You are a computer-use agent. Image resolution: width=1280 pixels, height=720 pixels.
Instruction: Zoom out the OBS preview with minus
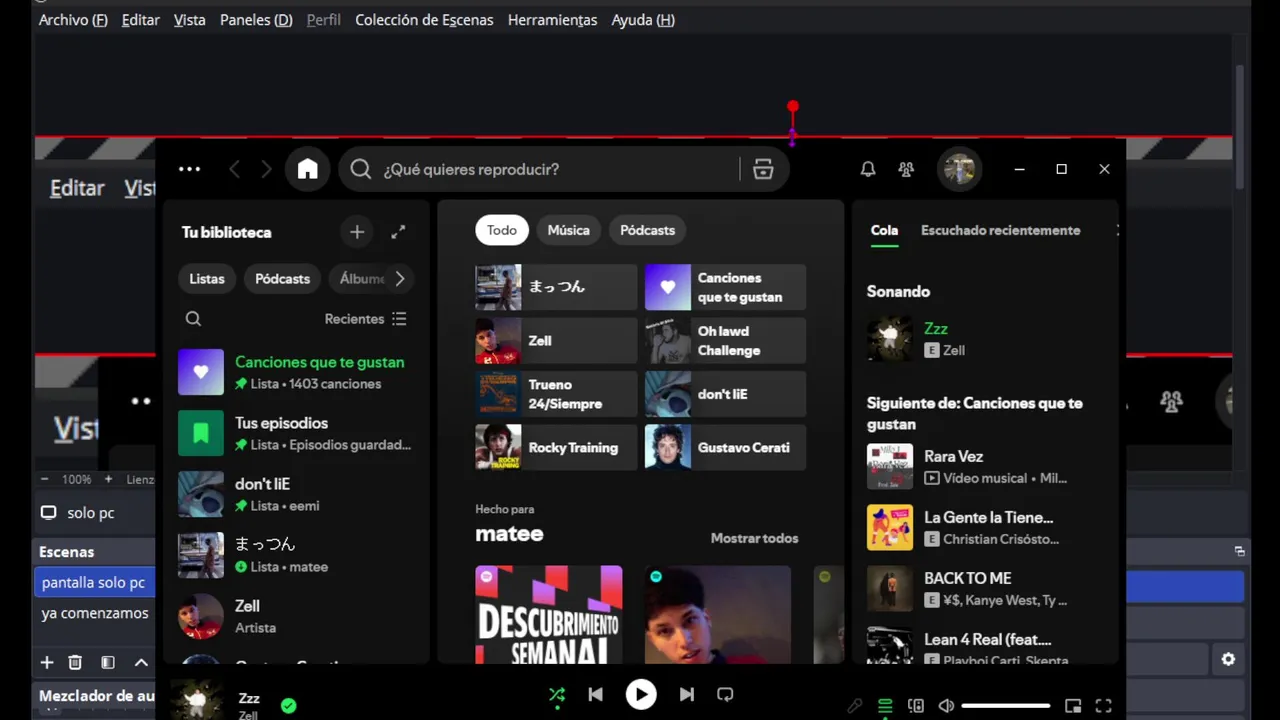pyautogui.click(x=45, y=479)
